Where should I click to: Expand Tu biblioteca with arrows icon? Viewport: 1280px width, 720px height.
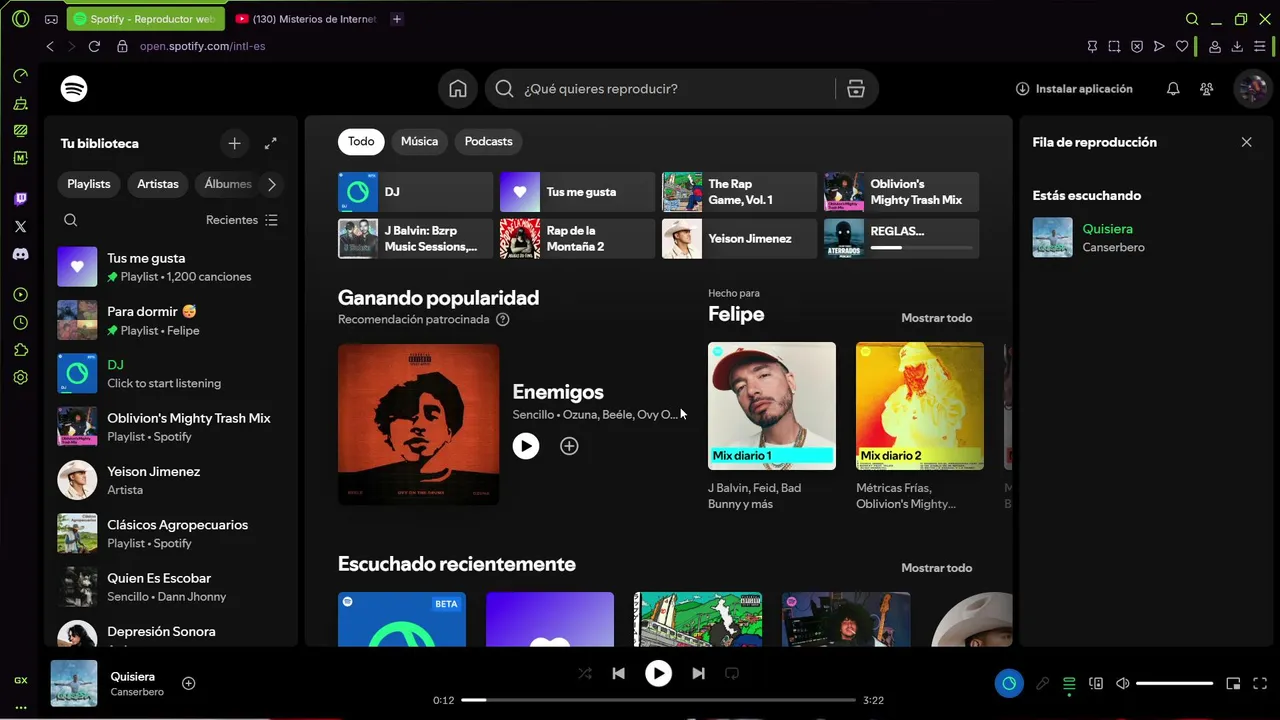click(271, 144)
